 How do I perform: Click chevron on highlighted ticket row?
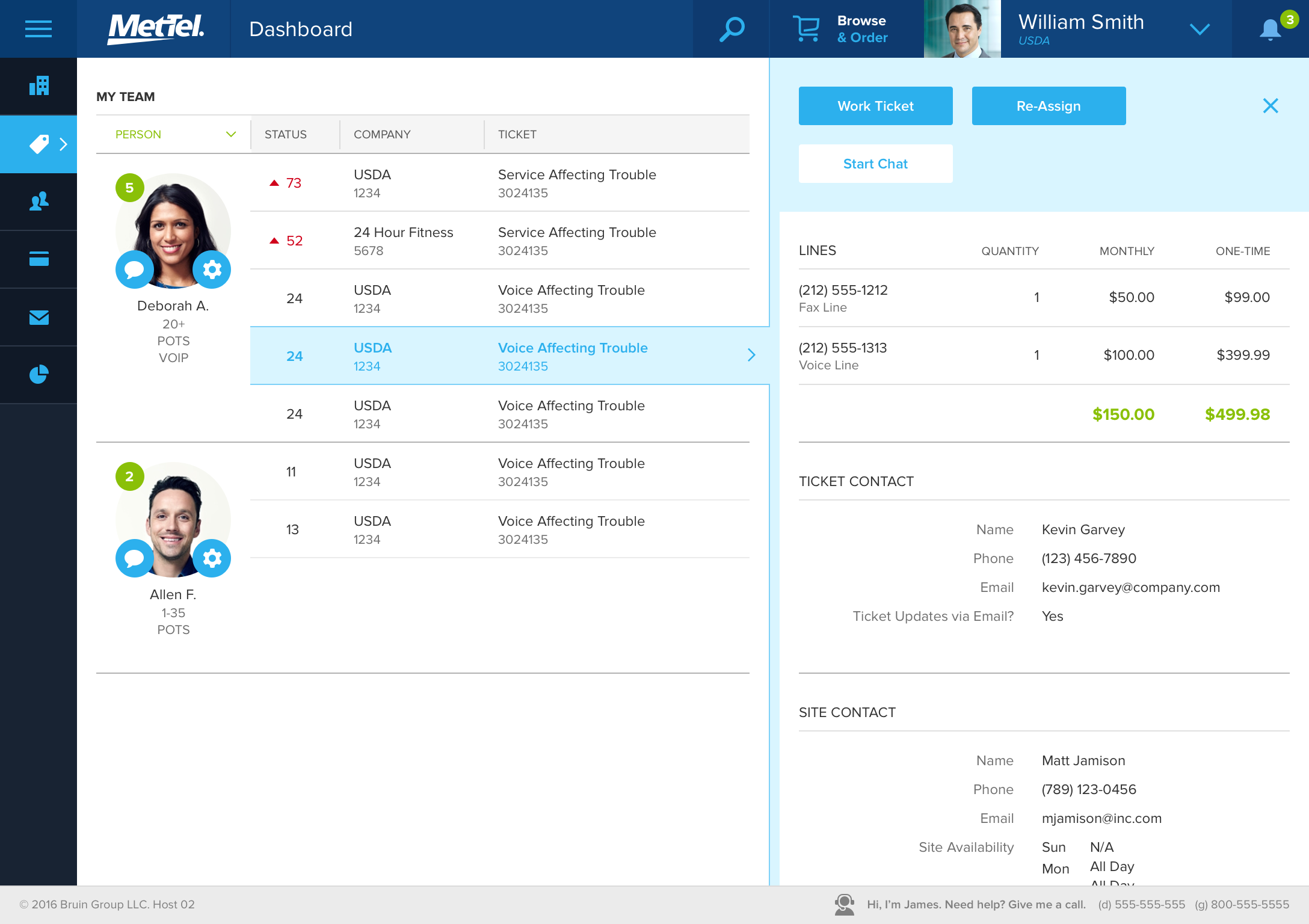(x=751, y=355)
